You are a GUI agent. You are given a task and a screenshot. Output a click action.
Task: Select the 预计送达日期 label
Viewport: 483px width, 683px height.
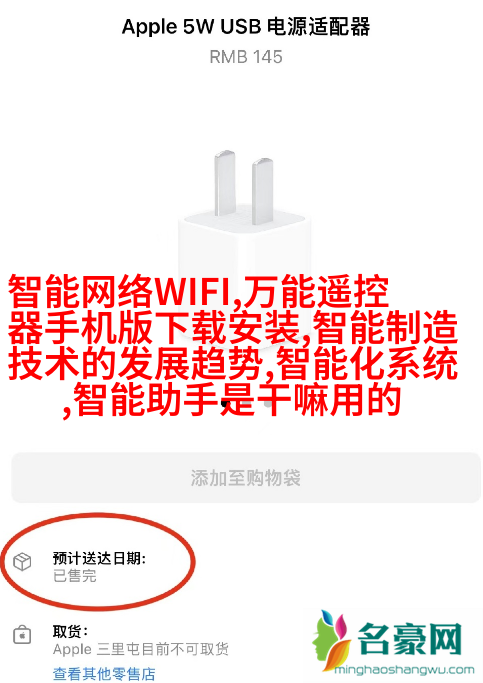click(x=99, y=558)
